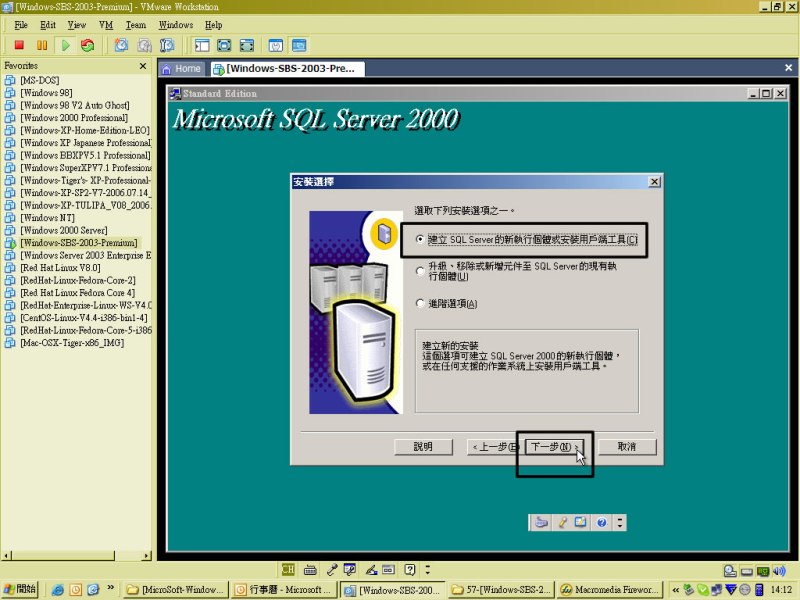Toggle the Favorites sidebar view icon
The height and width of the screenshot is (600, 800).
coord(202,45)
